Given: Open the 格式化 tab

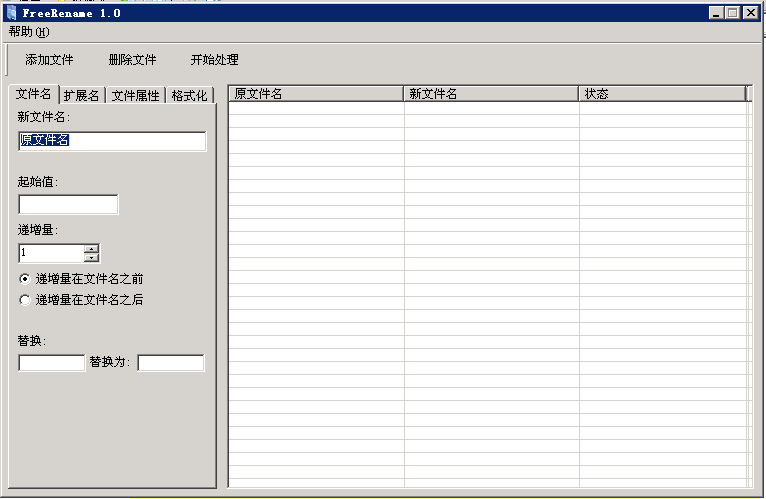Looking at the screenshot, I should tap(190, 95).
